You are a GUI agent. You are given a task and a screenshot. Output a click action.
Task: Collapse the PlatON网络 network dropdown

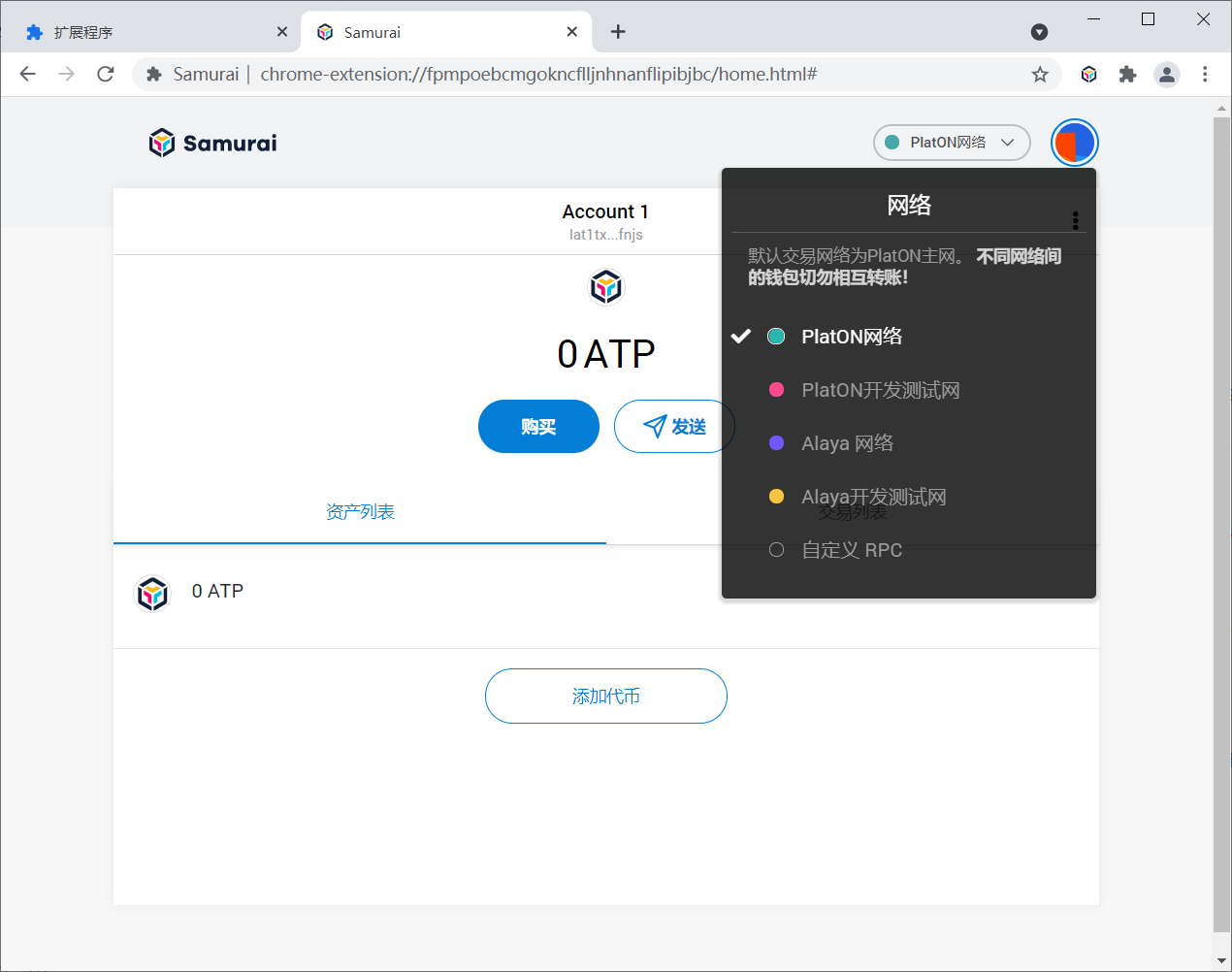951,143
